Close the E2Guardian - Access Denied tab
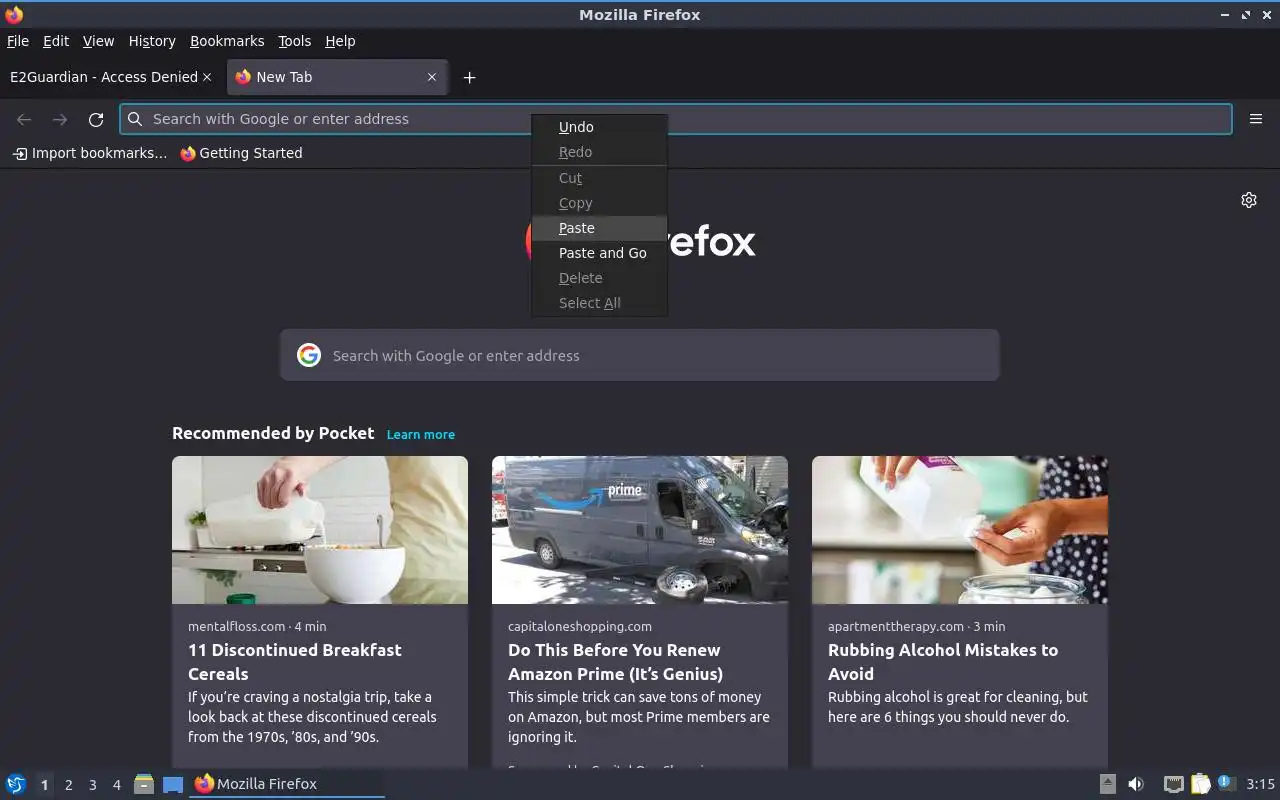 pyautogui.click(x=207, y=77)
